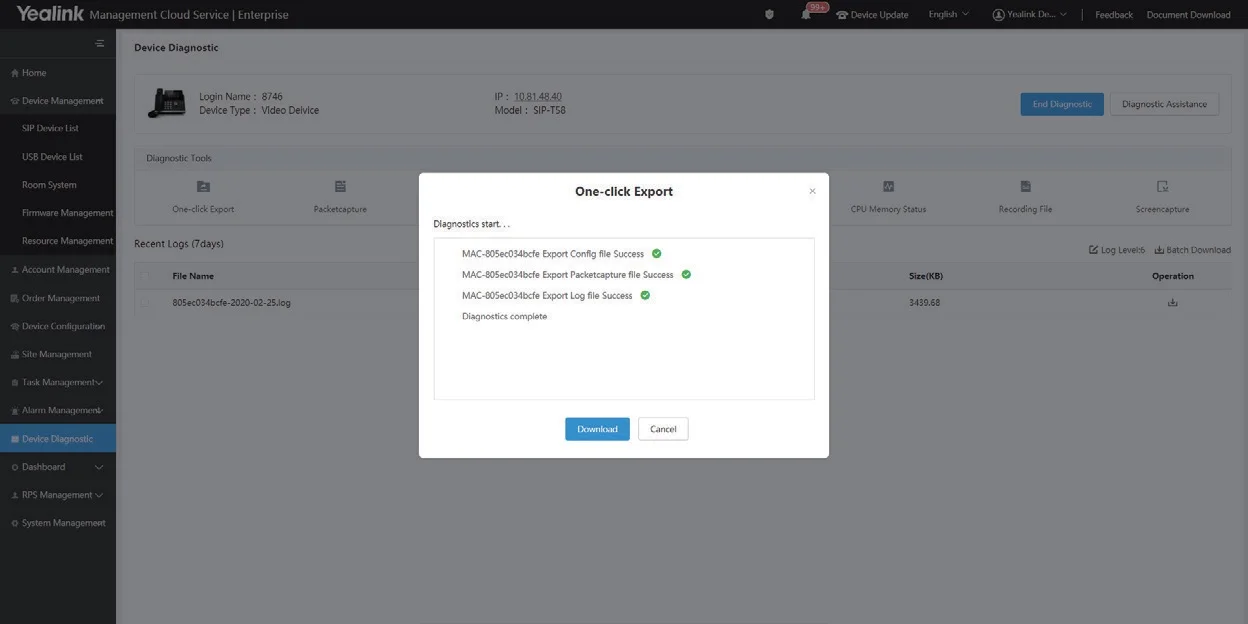Image resolution: width=1248 pixels, height=624 pixels.
Task: Open the device IP address link
Action: click(537, 97)
